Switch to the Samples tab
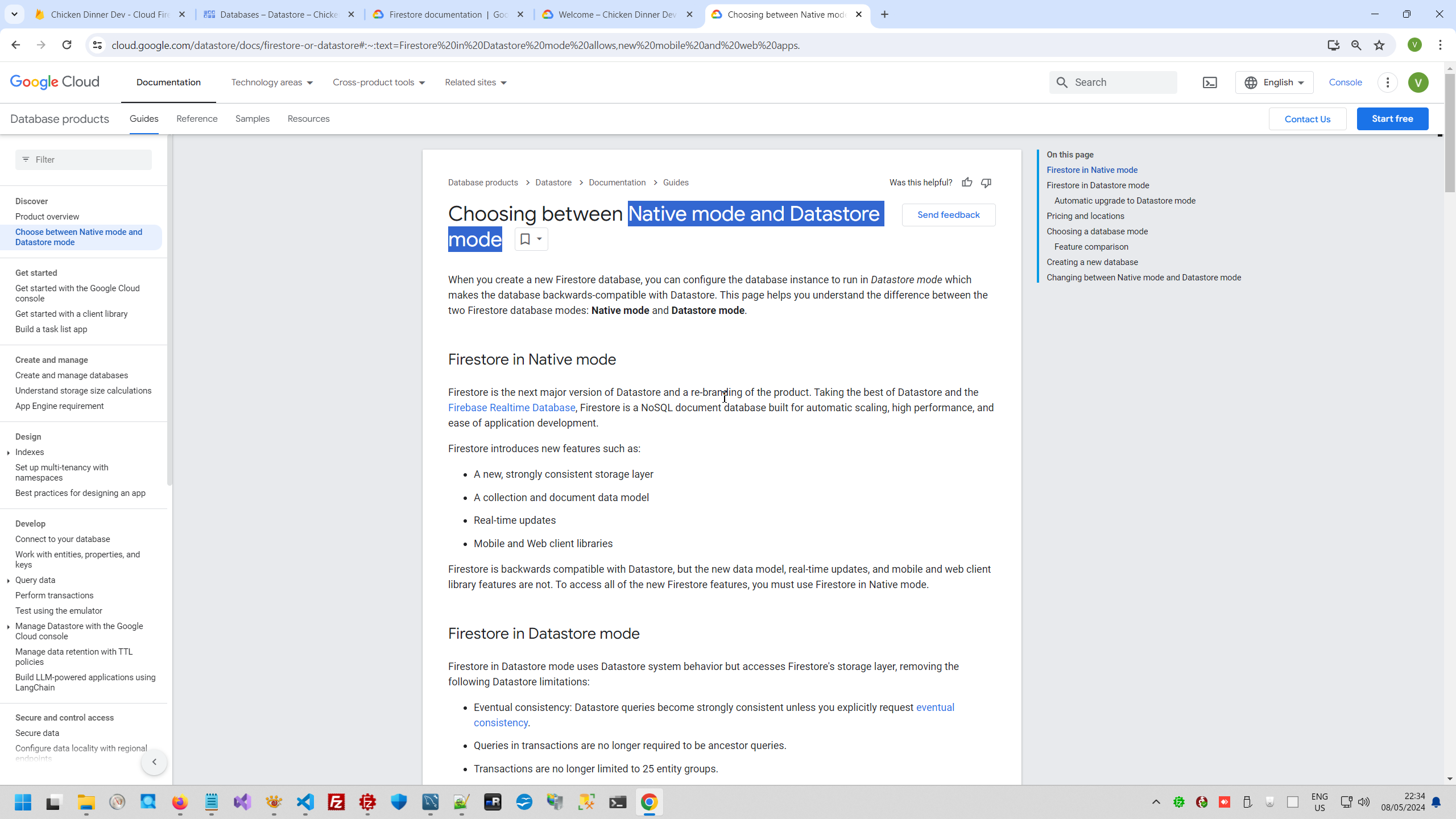Screen dimensions: 1456x819 252,119
